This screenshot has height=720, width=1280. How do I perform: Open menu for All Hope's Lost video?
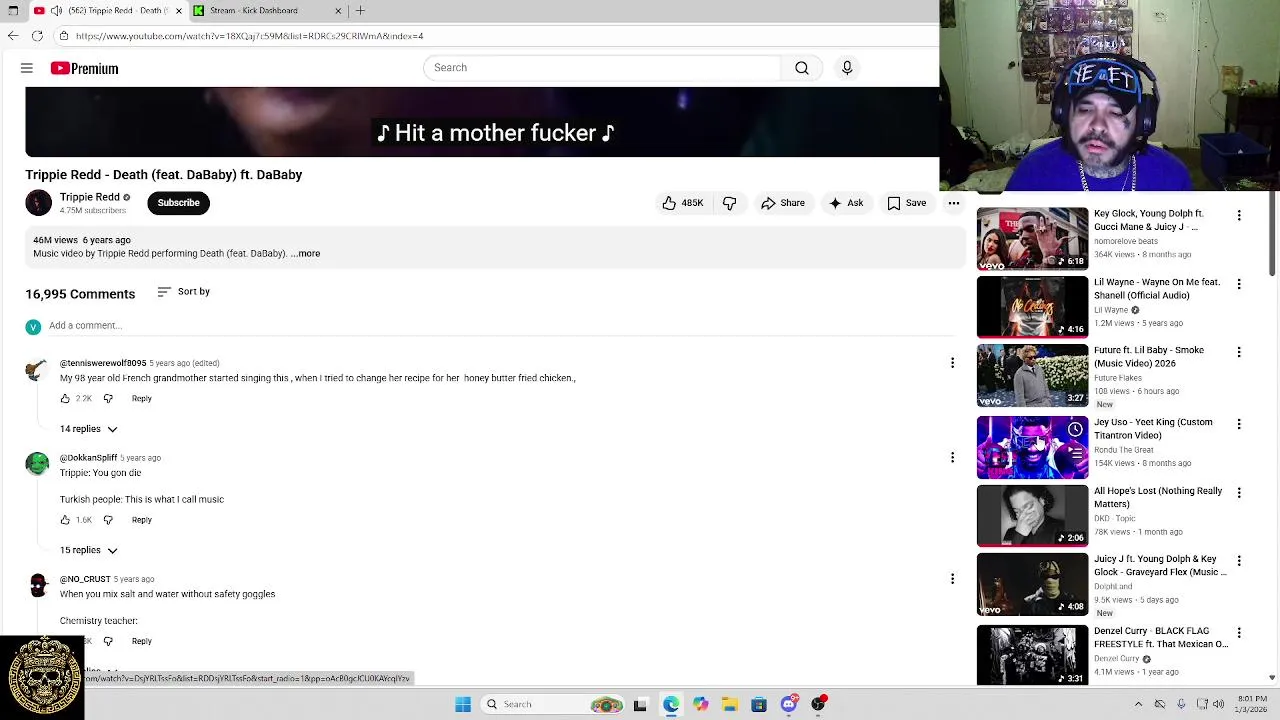[1239, 493]
